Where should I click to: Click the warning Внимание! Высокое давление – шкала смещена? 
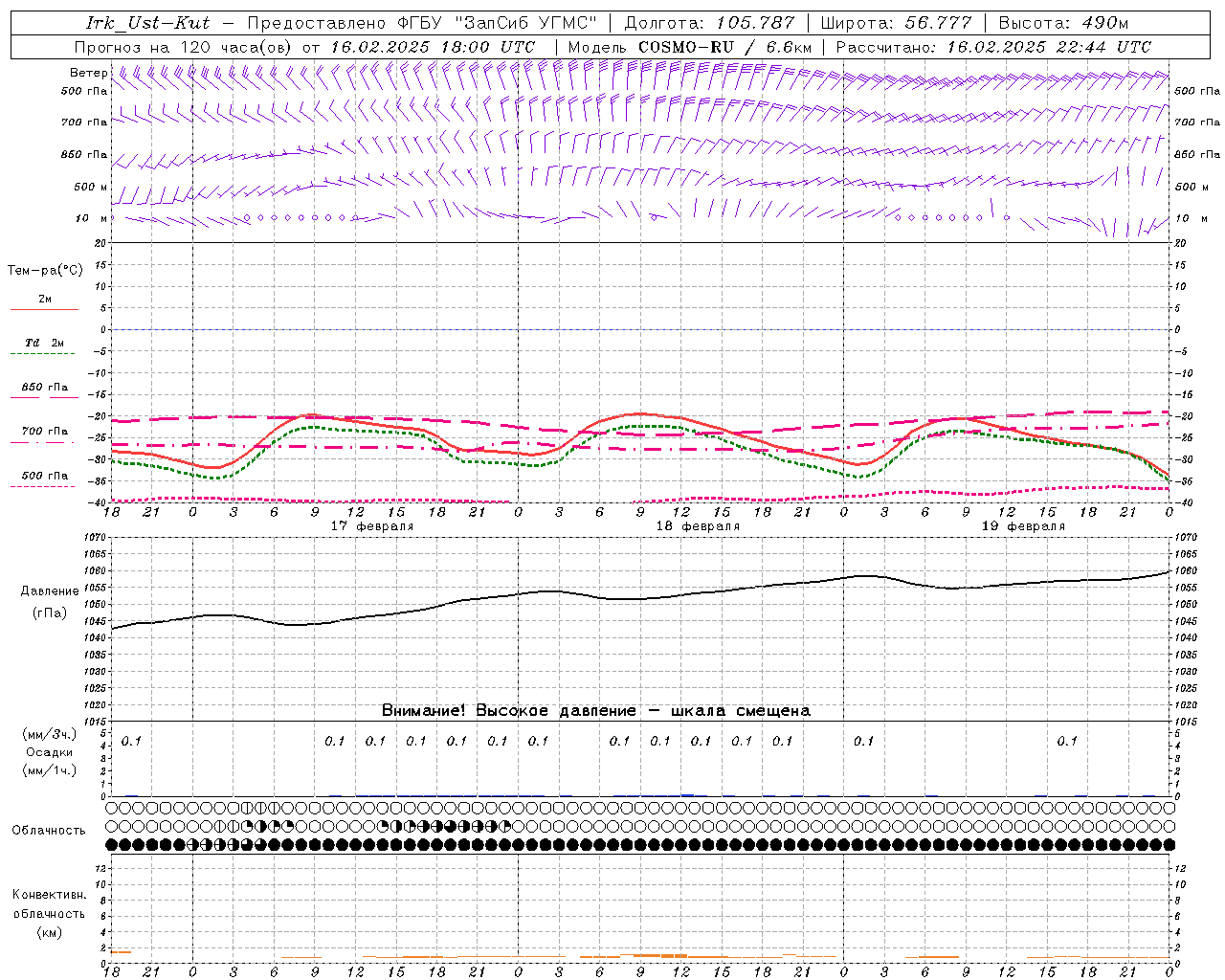[596, 711]
